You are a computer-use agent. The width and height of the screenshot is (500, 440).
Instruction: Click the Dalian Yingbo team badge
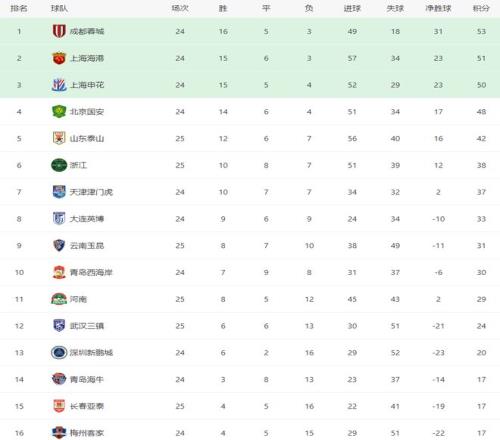59,218
